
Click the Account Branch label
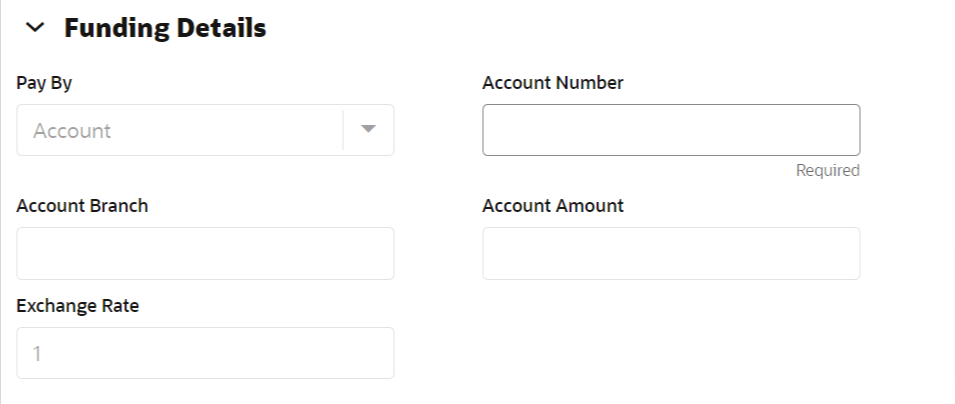point(82,206)
